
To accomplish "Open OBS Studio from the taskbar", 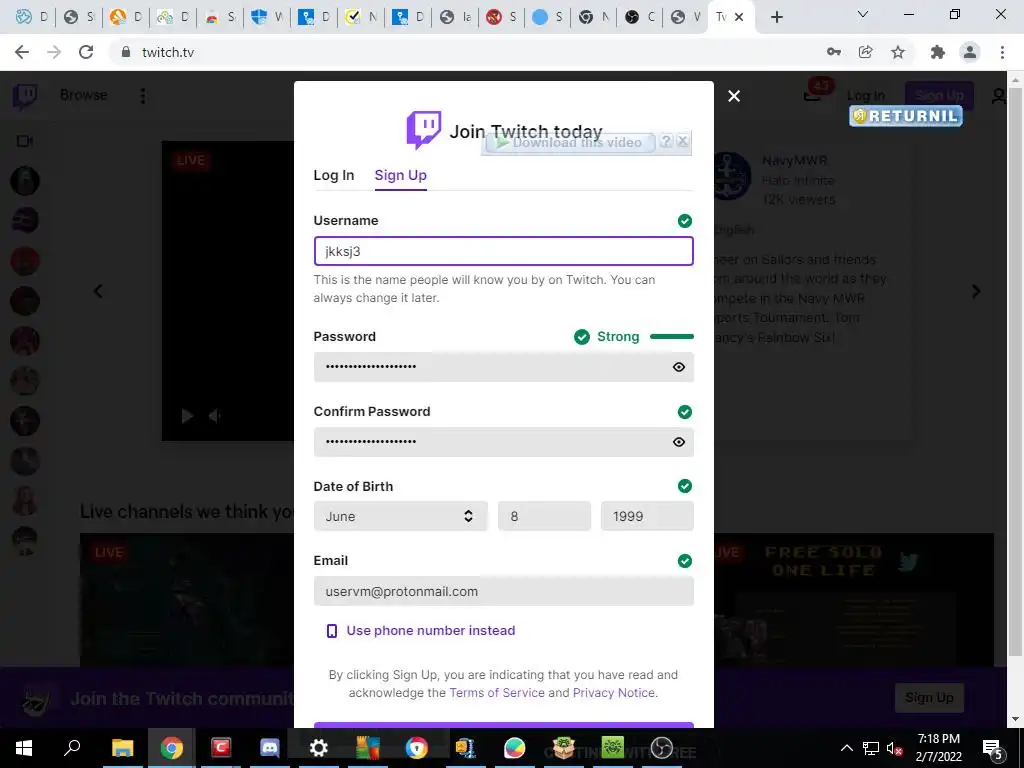I will (662, 748).
